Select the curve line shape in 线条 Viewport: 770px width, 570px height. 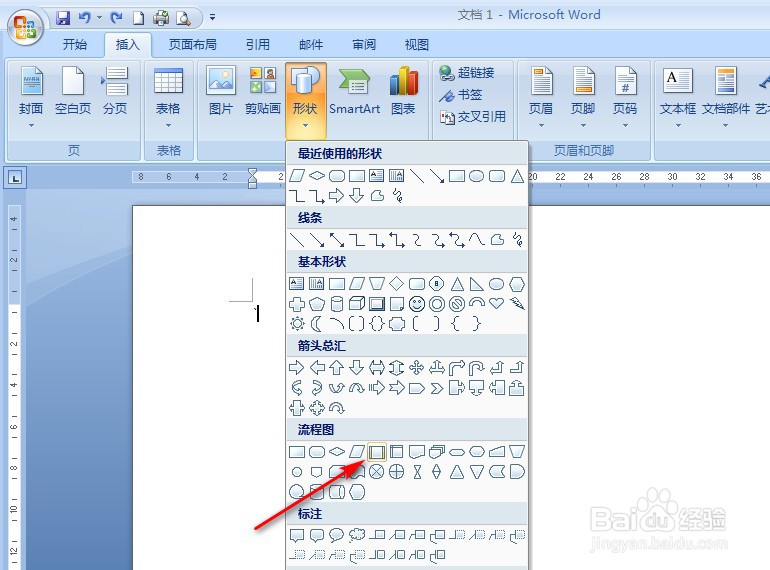477,240
